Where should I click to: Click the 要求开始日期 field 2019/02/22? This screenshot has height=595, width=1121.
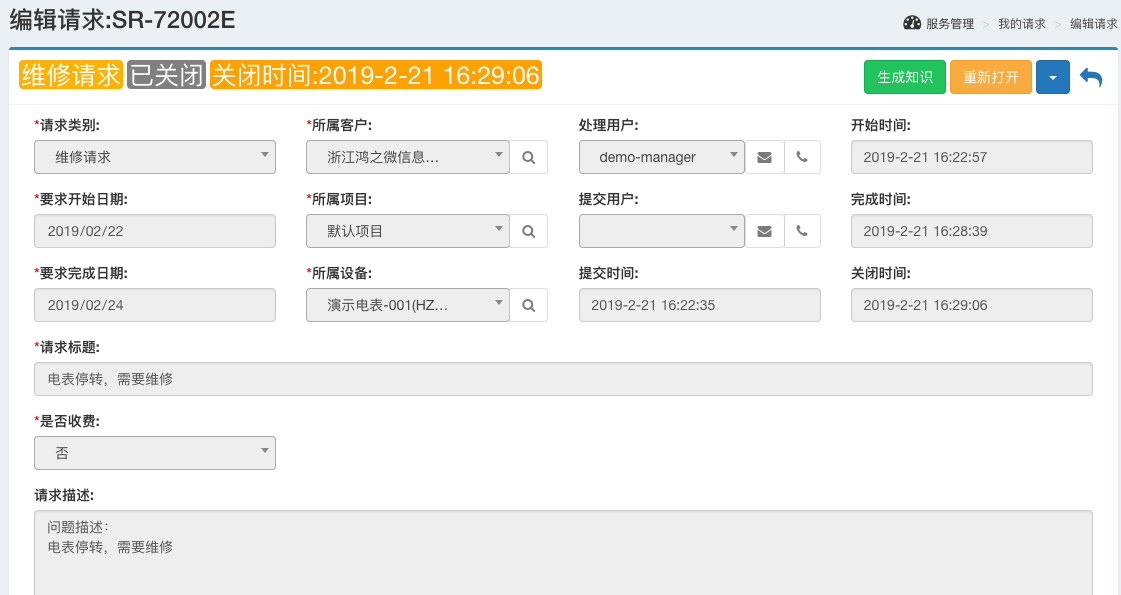(x=154, y=231)
